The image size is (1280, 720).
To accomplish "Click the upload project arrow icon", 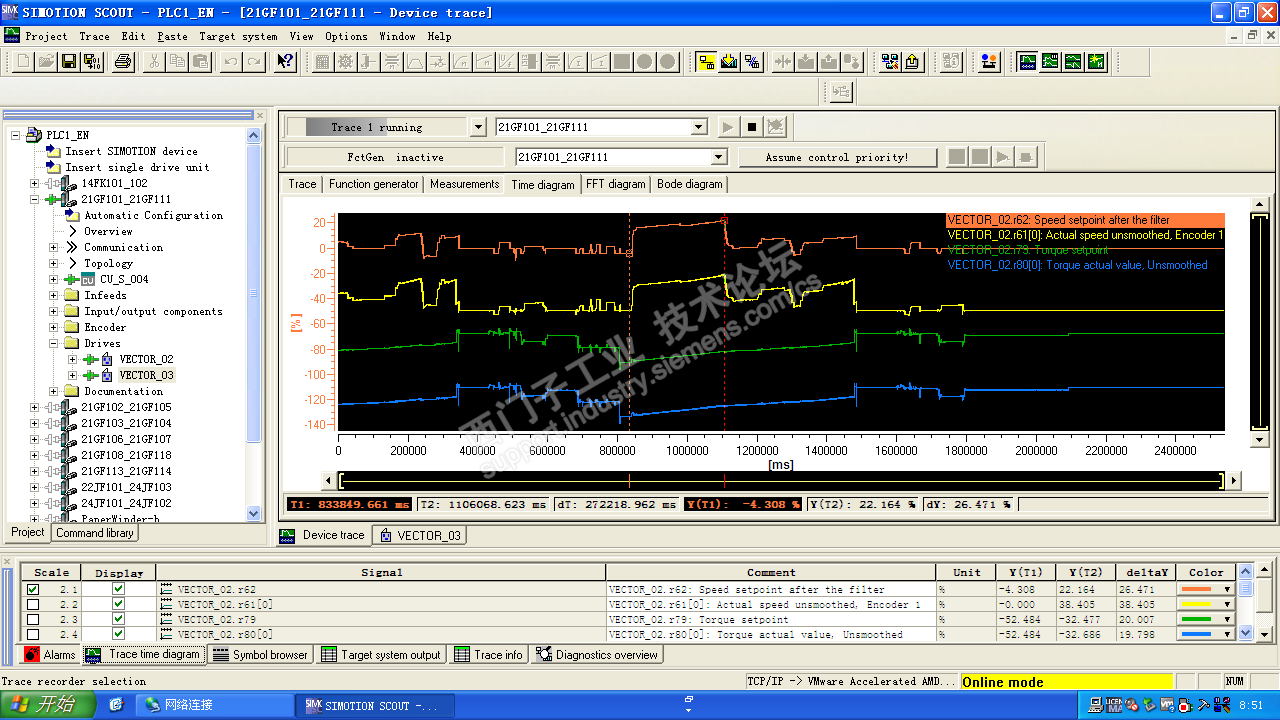I will tap(912, 62).
